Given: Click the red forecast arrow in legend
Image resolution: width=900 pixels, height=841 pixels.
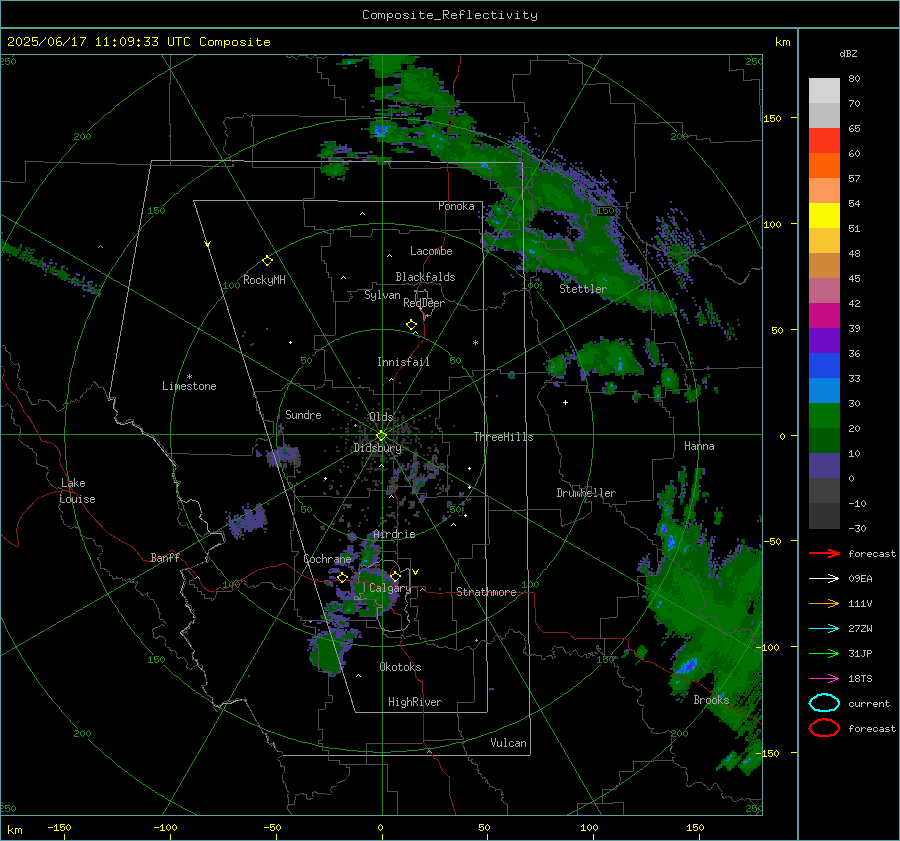Looking at the screenshot, I should (x=824, y=553).
